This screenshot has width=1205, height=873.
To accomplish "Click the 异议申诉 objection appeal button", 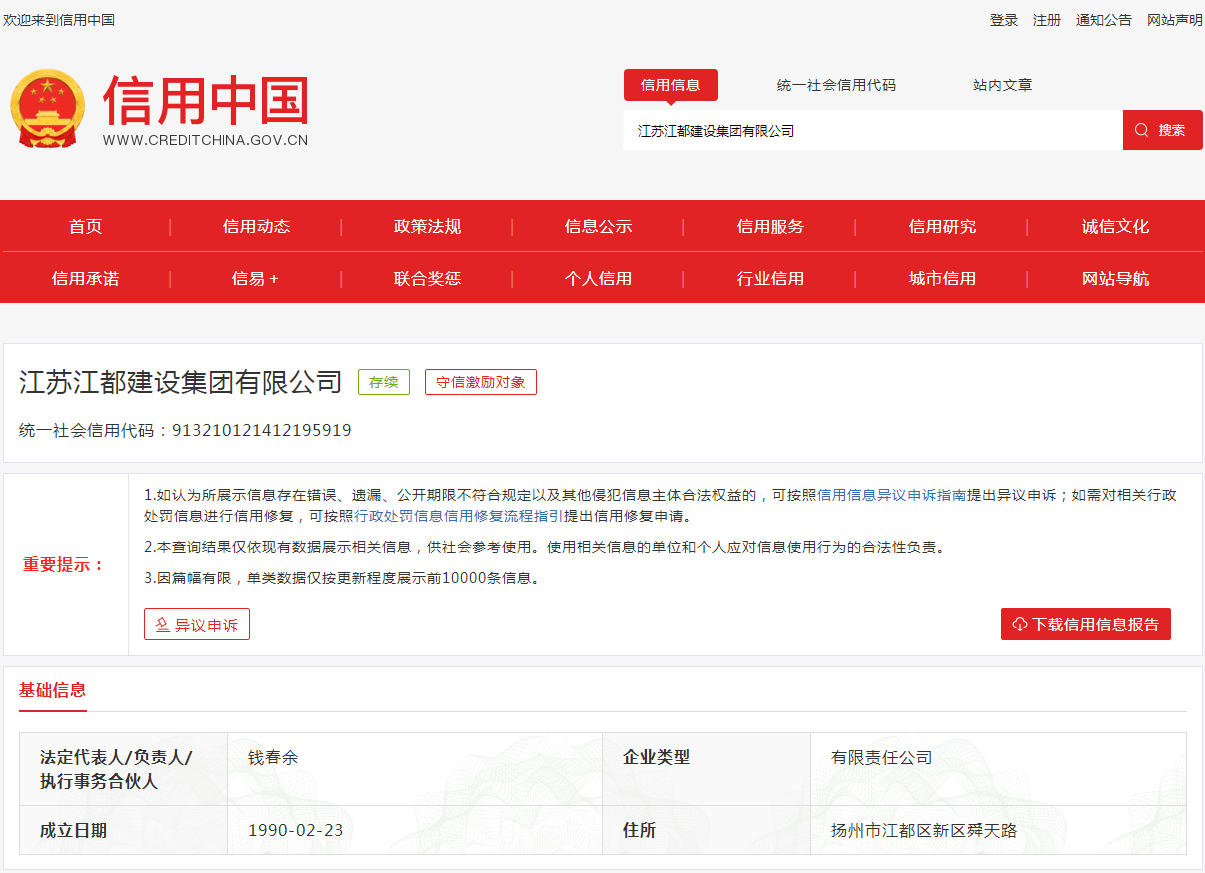I will 197,625.
